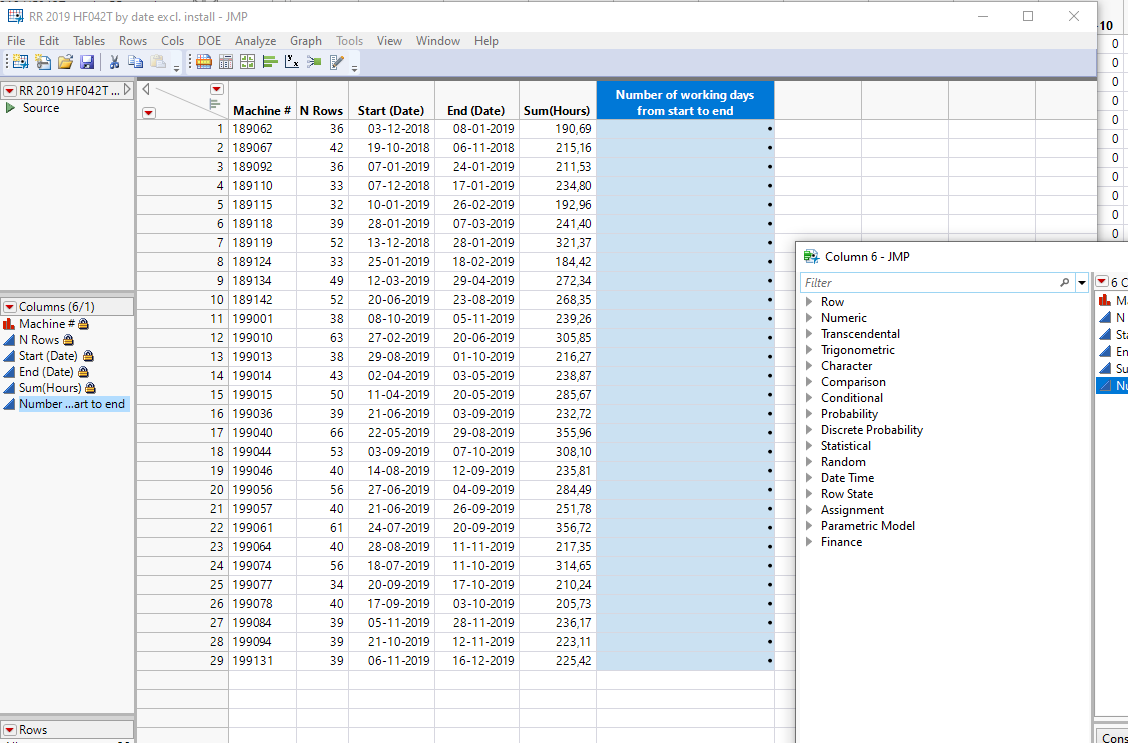Click the formula Filter search field
1128x743 pixels.
(930, 283)
